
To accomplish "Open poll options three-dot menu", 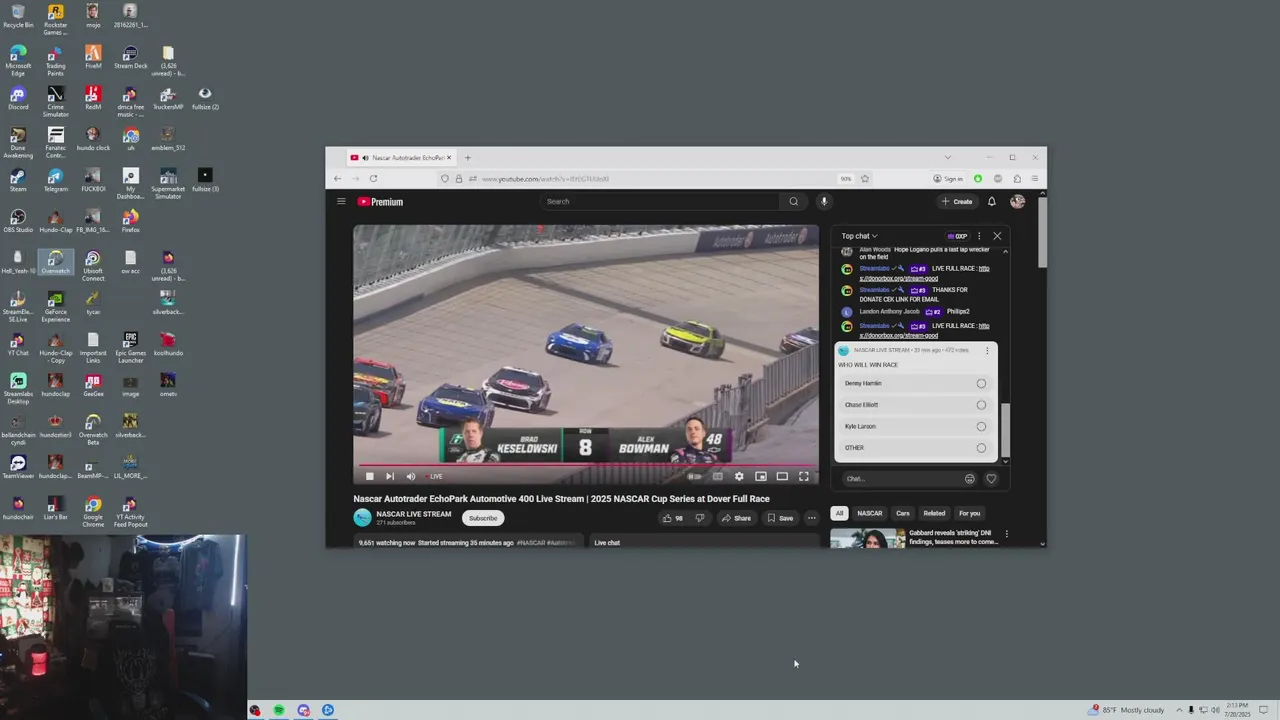I will 987,351.
